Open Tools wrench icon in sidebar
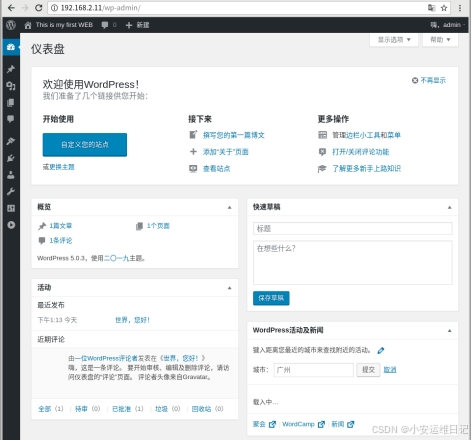 11,191
